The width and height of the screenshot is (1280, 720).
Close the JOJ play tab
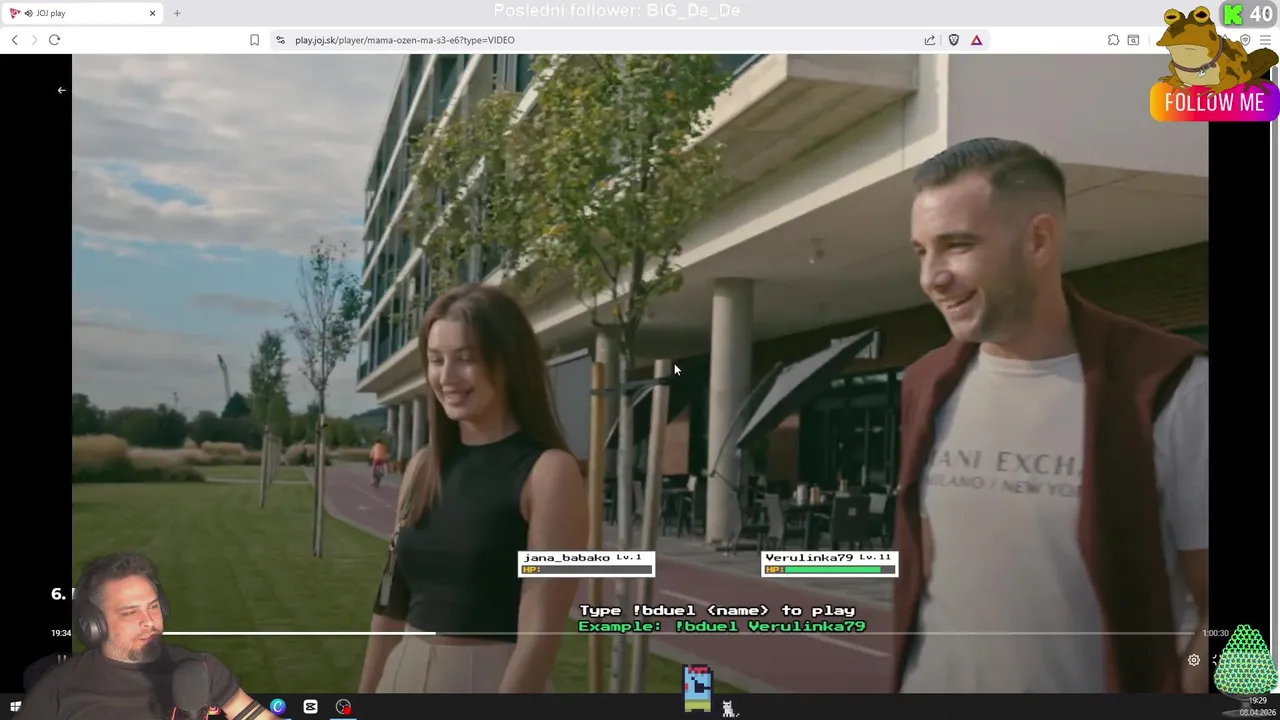152,13
